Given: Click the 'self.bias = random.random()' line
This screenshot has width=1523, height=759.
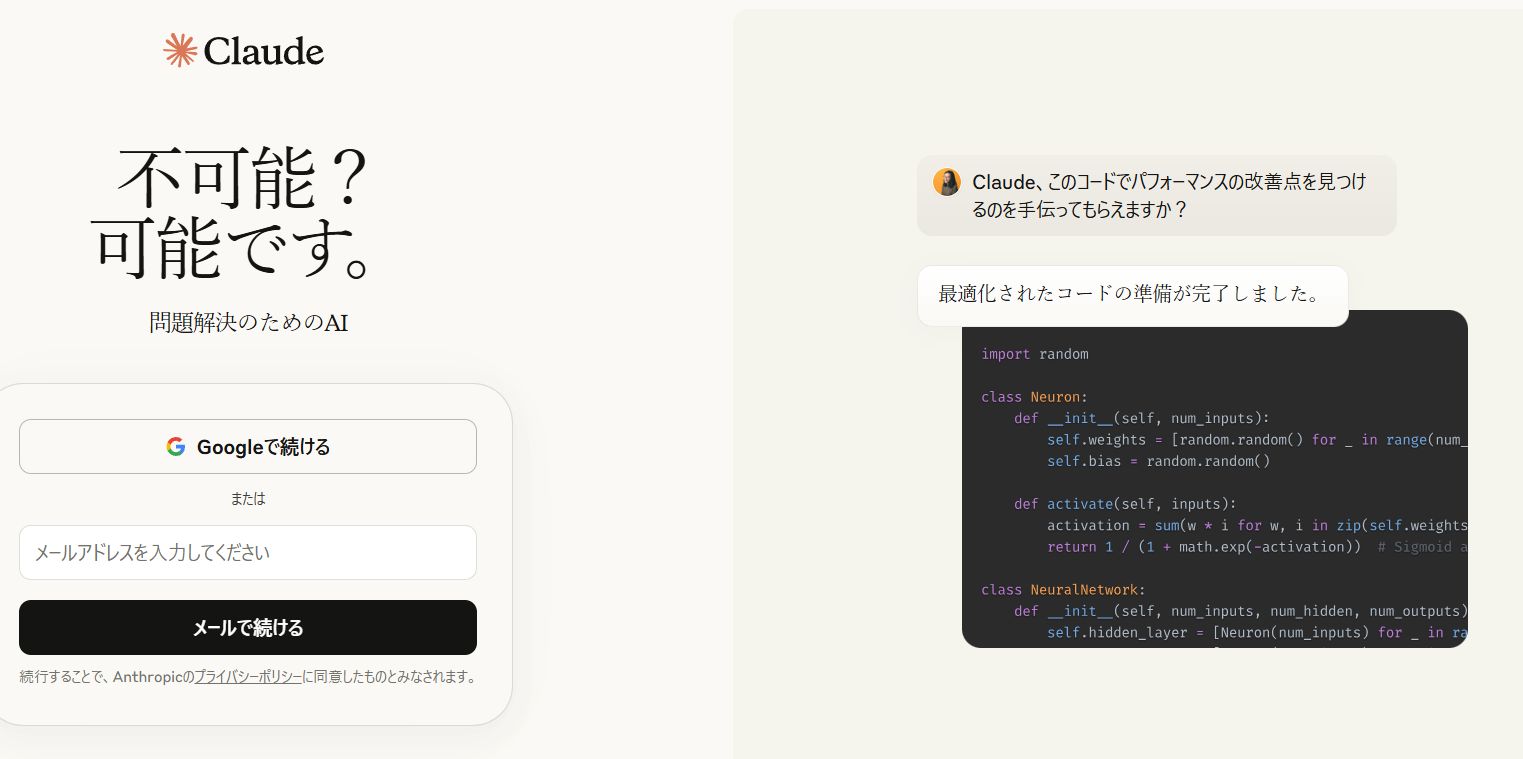Looking at the screenshot, I should pos(1158,461).
